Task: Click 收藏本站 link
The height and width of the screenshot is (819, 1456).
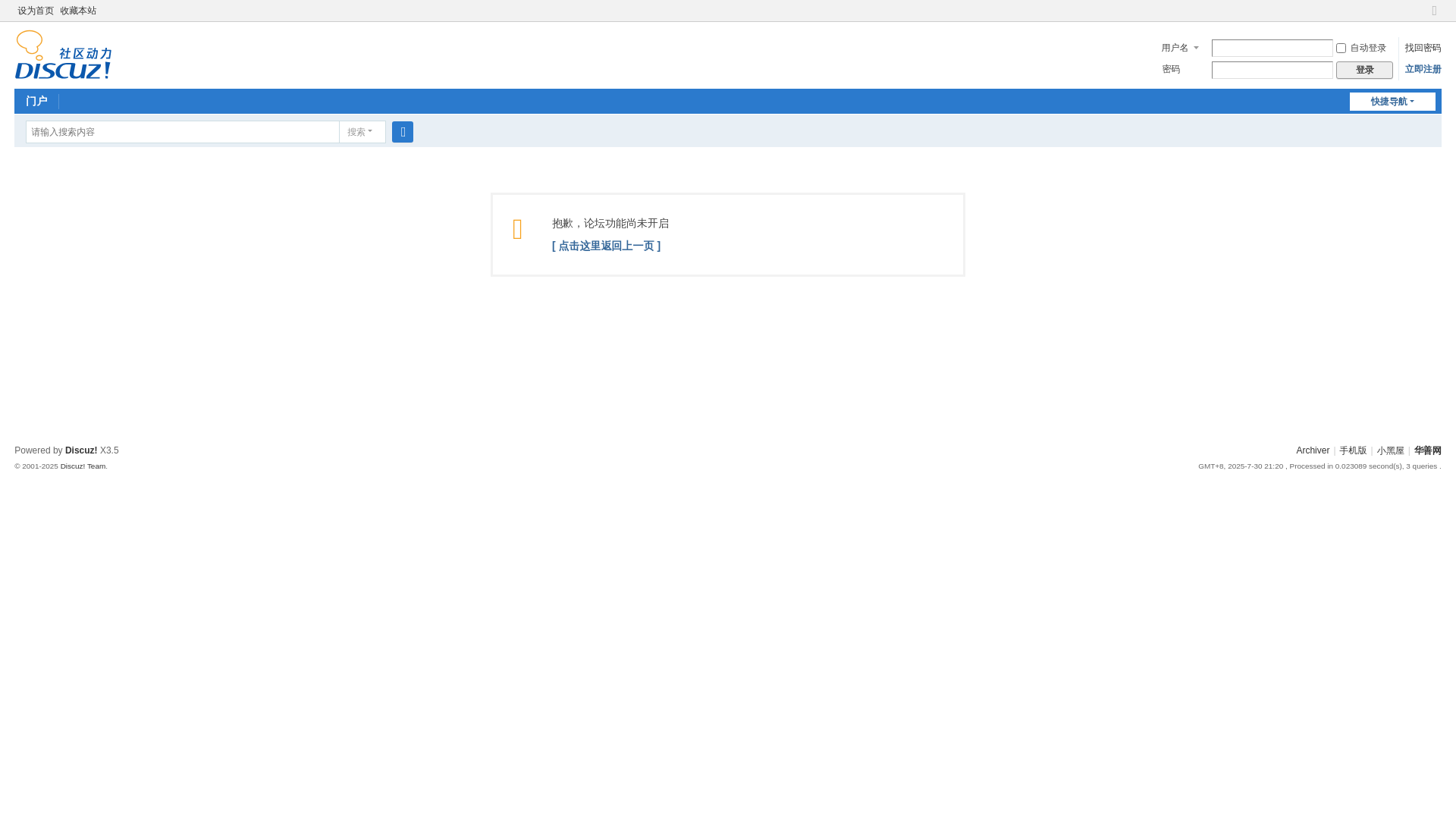Action: 78,11
